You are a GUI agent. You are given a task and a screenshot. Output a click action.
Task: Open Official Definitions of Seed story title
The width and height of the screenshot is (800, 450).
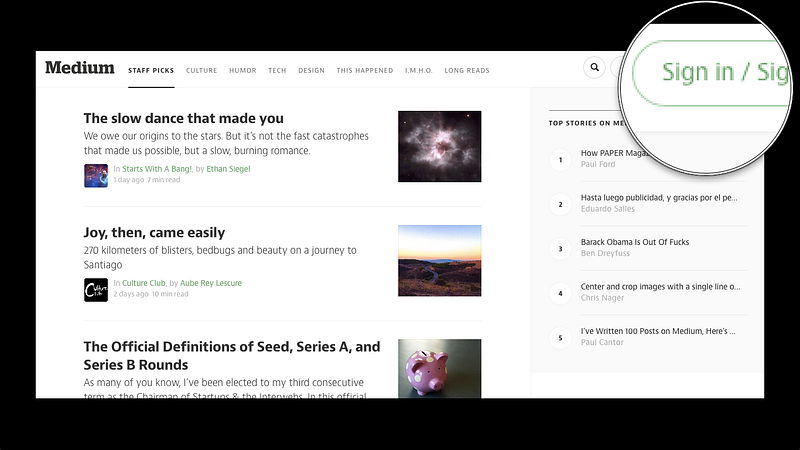coord(232,356)
